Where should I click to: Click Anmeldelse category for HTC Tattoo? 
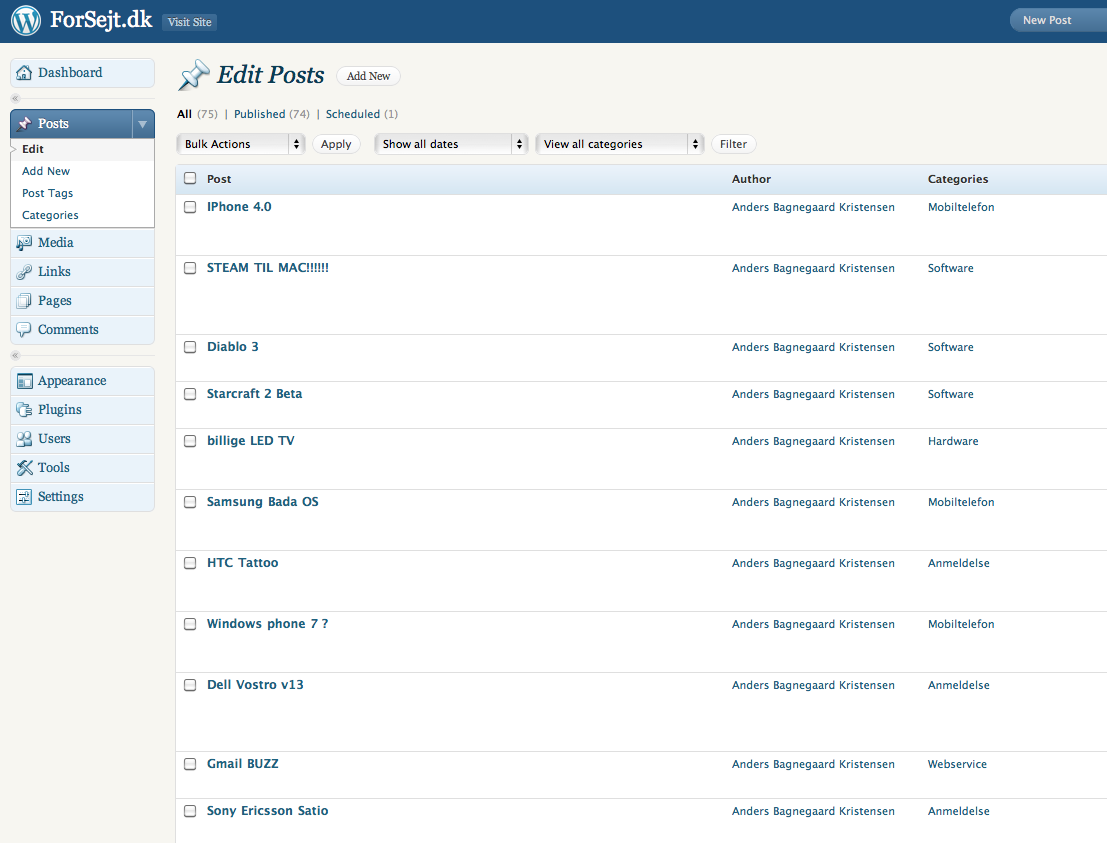point(959,563)
